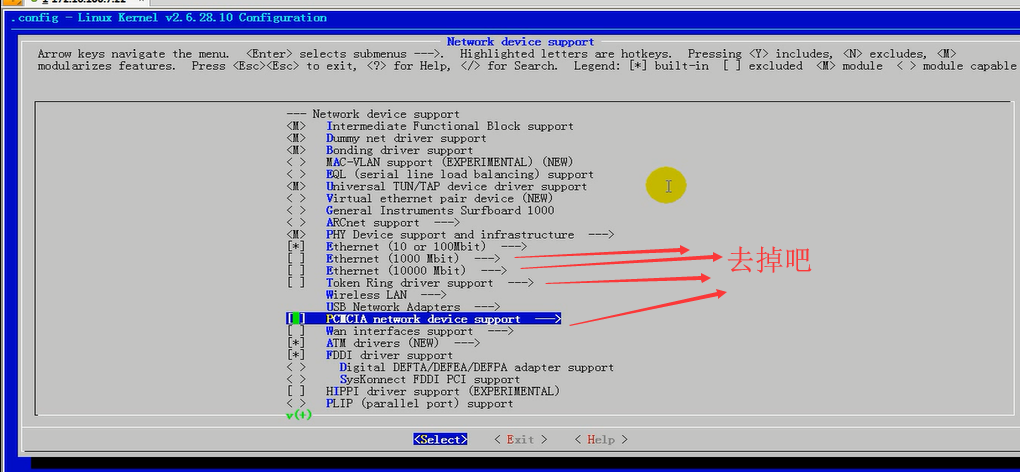Click the green v(+) scroll-down indicator
The height and width of the screenshot is (472, 1020).
pyautogui.click(x=298, y=415)
